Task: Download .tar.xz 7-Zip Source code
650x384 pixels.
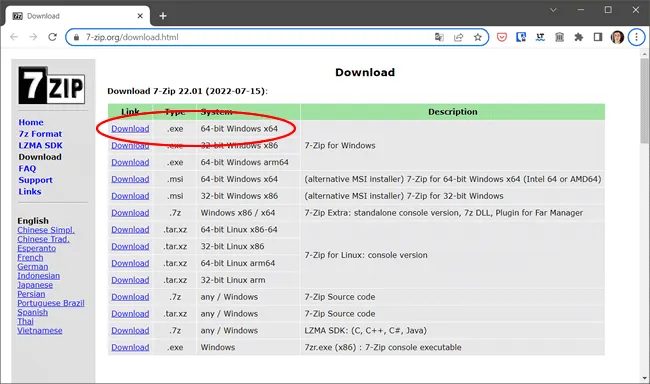Action: [130, 314]
